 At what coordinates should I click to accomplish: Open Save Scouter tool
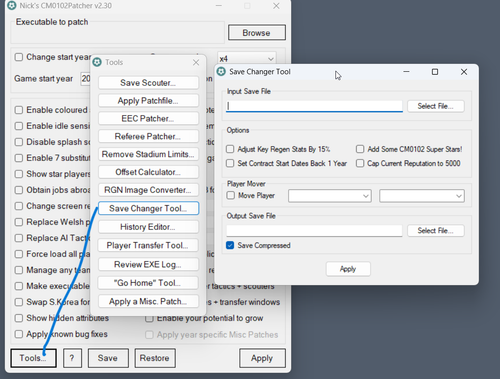(x=148, y=83)
